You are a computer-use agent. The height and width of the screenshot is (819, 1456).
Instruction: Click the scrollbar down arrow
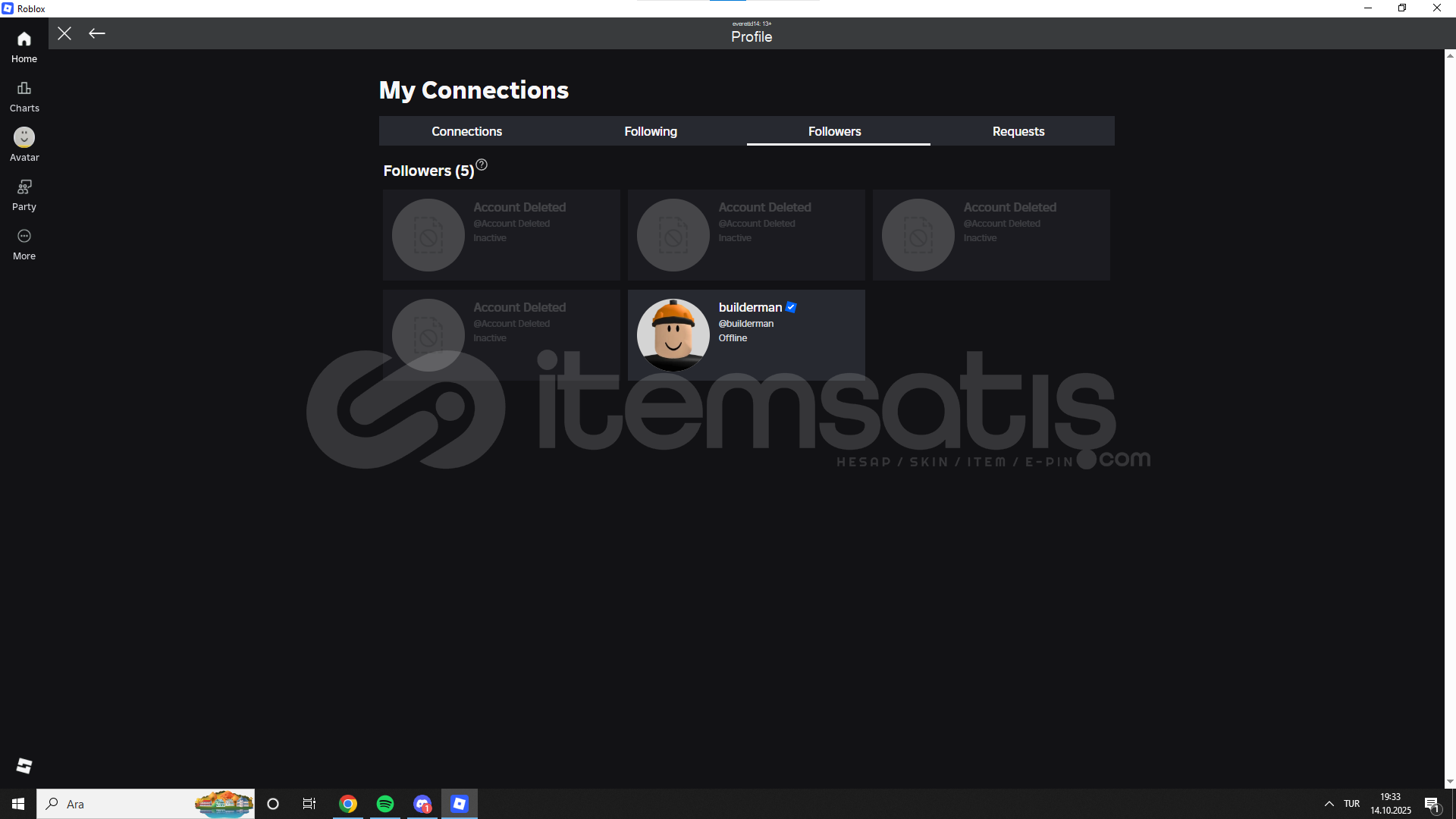[x=1449, y=782]
